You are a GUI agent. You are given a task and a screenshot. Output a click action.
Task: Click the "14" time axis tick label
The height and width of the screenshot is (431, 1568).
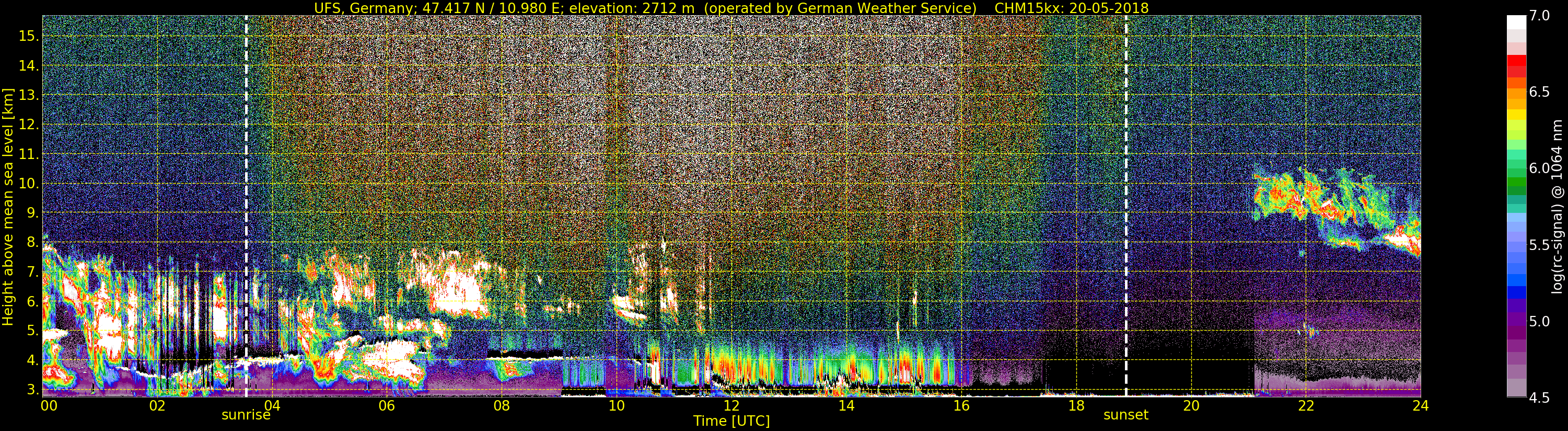click(x=846, y=405)
